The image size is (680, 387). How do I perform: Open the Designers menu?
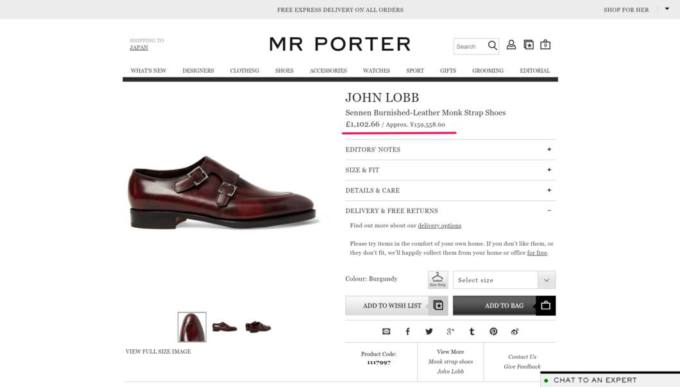198,71
